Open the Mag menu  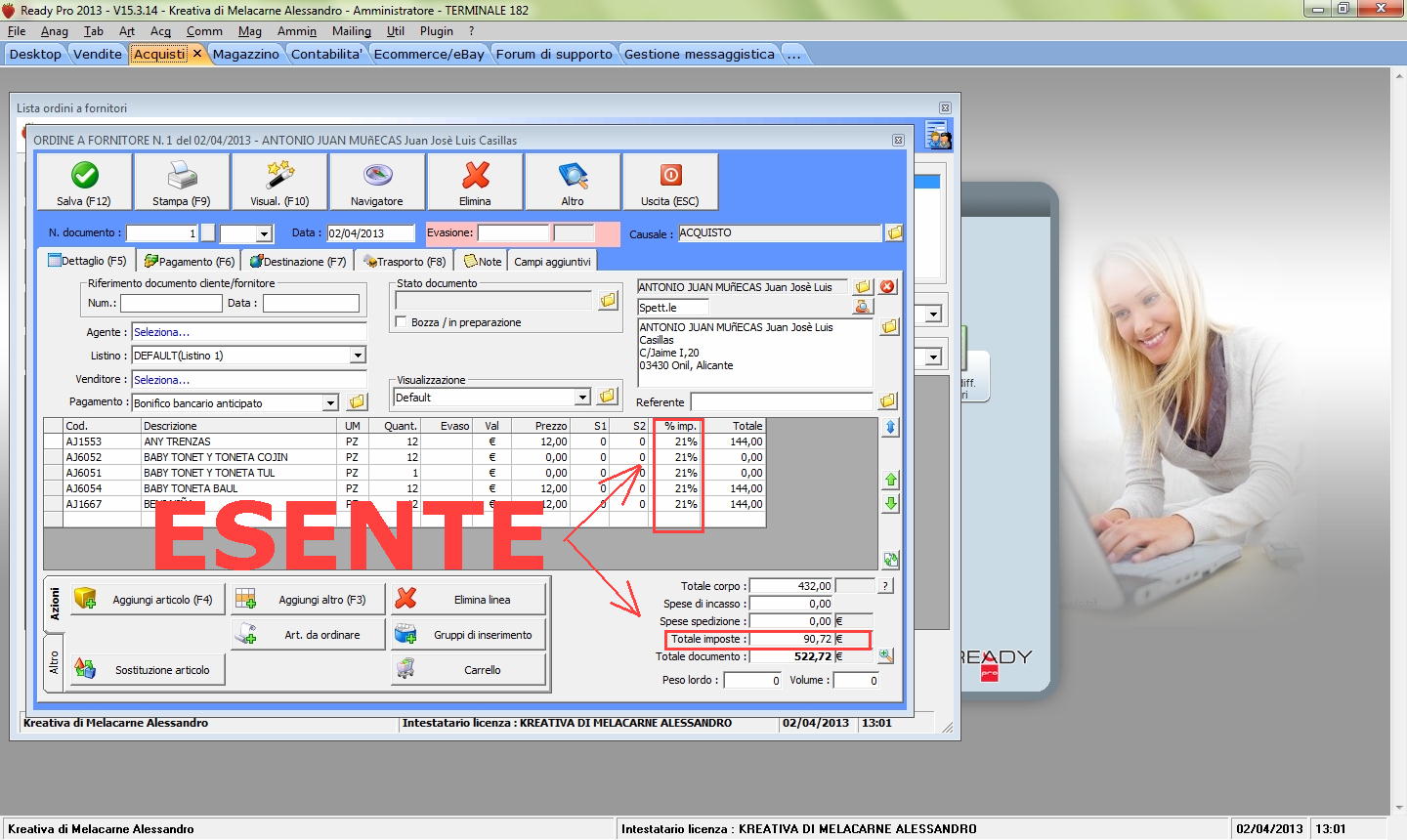coord(250,31)
